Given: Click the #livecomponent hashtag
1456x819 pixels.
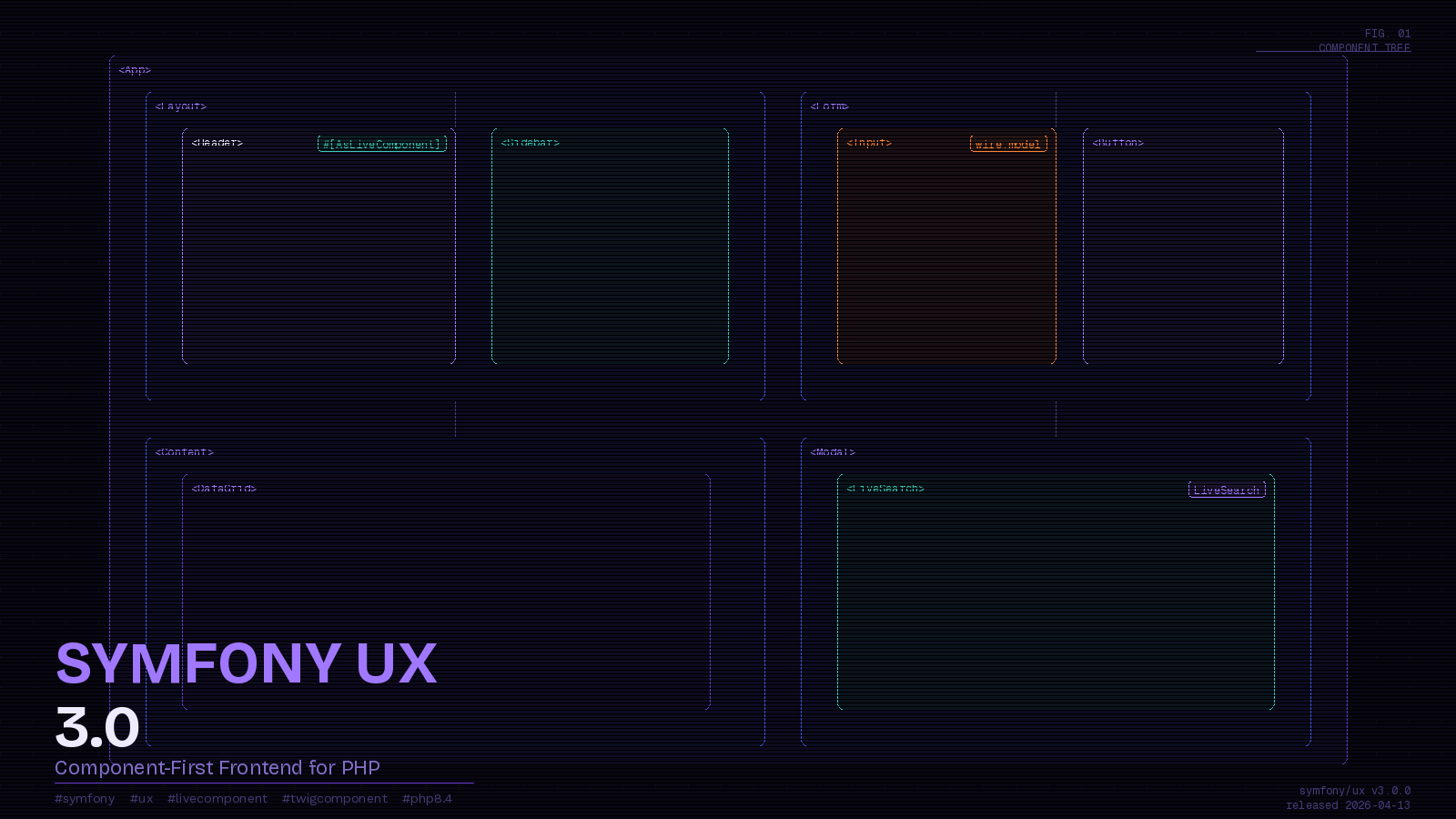Looking at the screenshot, I should [217, 799].
